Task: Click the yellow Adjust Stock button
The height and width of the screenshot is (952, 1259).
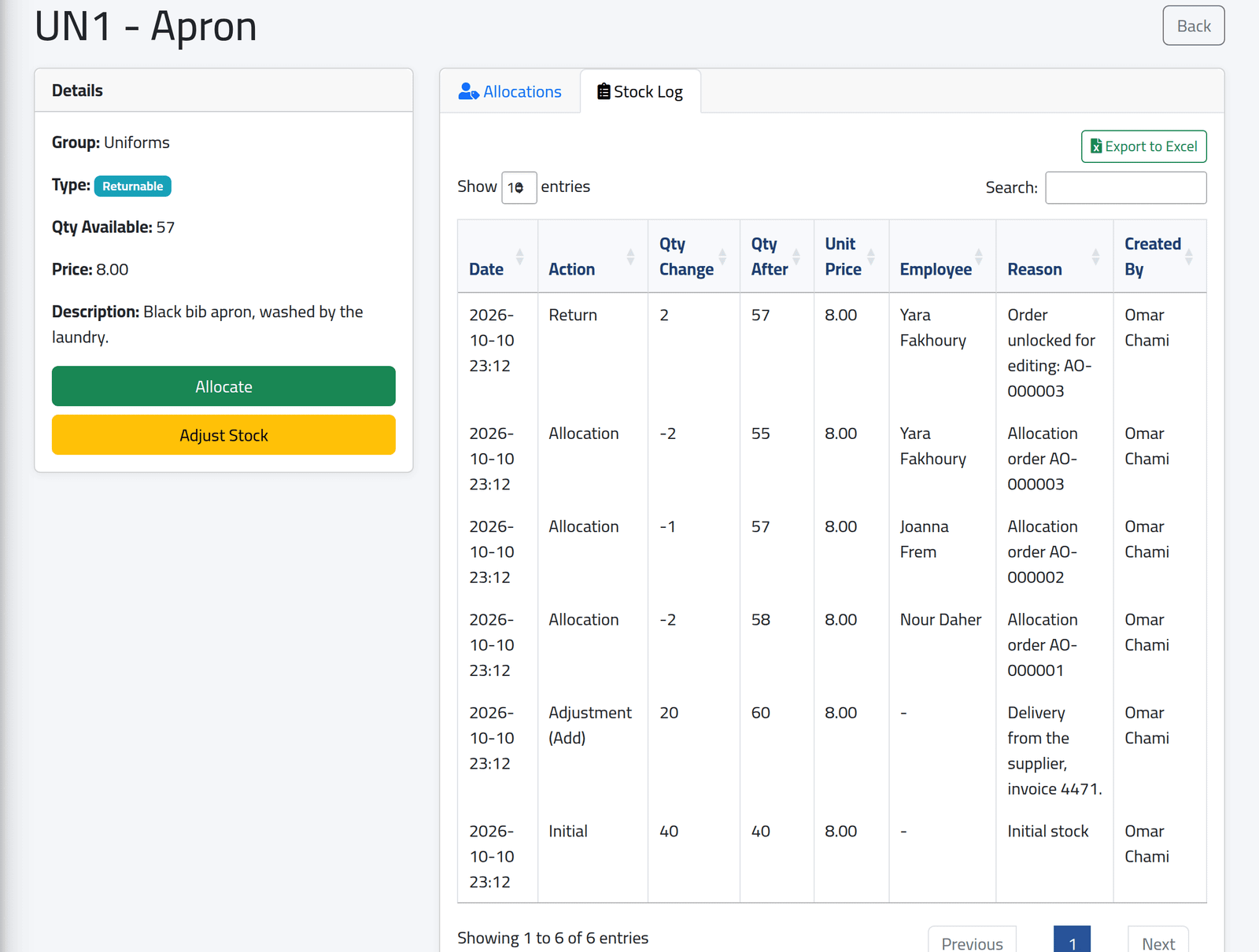Action: tap(223, 435)
